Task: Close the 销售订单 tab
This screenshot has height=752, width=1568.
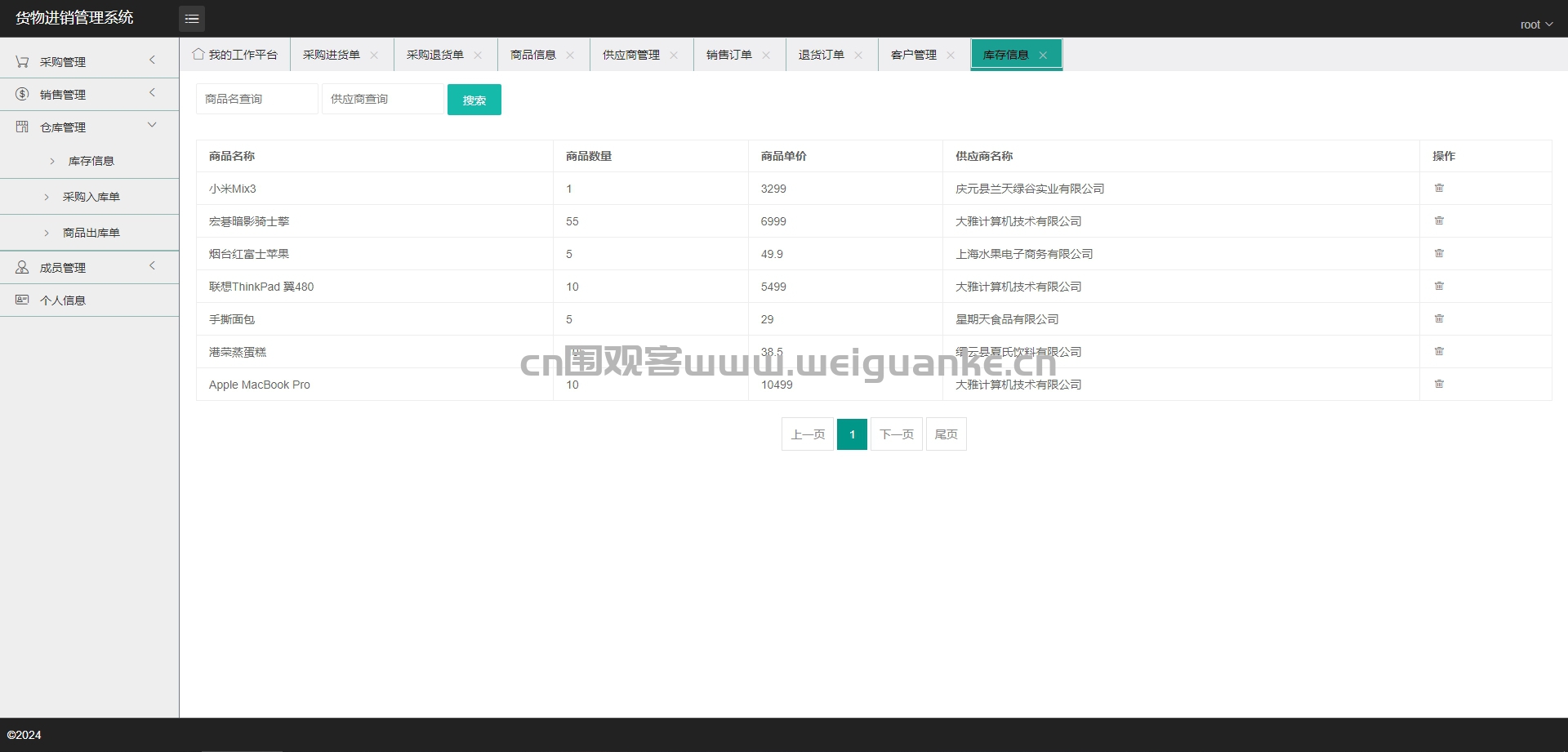Action: tap(766, 56)
